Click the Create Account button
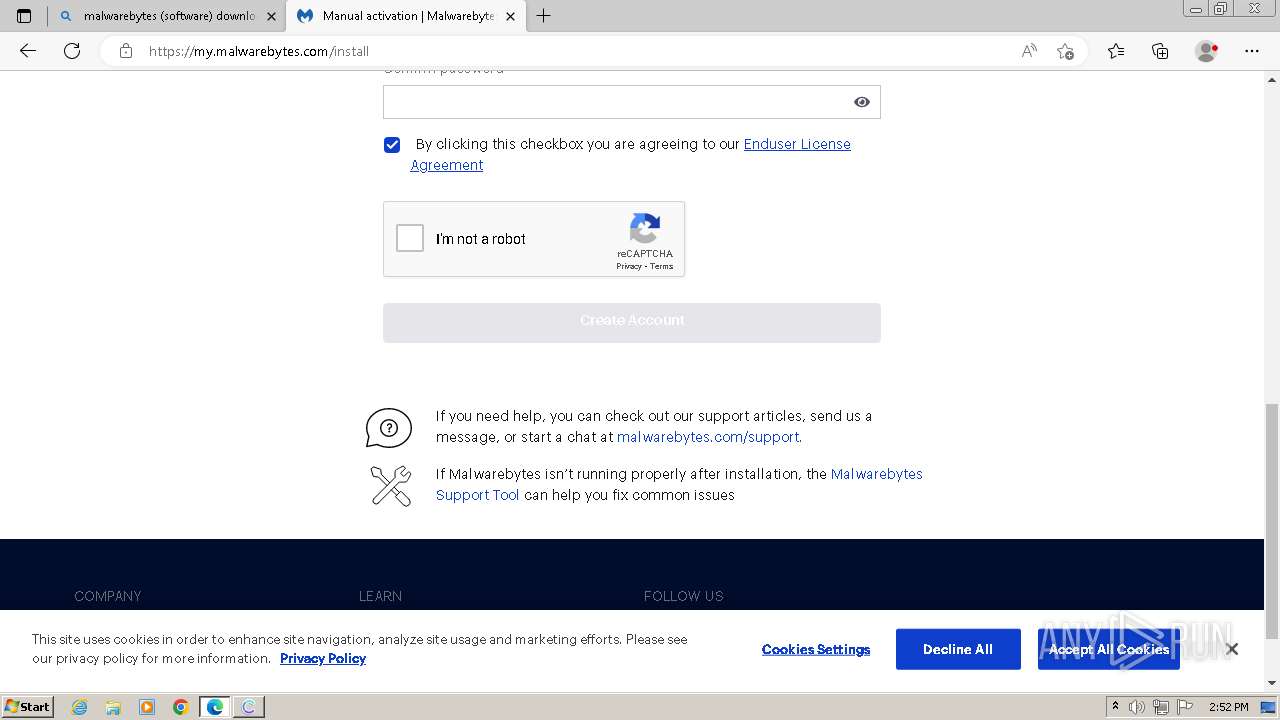Image resolution: width=1280 pixels, height=720 pixels. 632,322
